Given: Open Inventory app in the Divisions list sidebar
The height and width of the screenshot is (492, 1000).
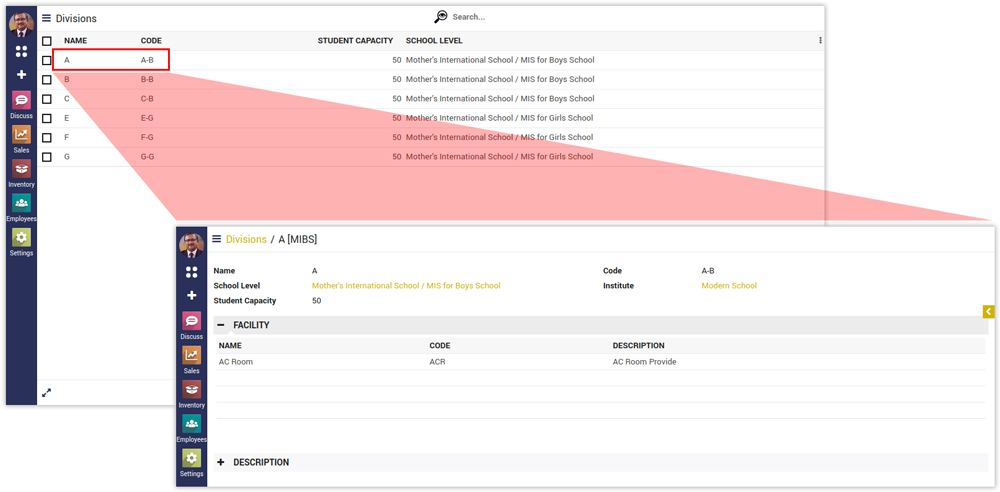Looking at the screenshot, I should [x=21, y=169].
